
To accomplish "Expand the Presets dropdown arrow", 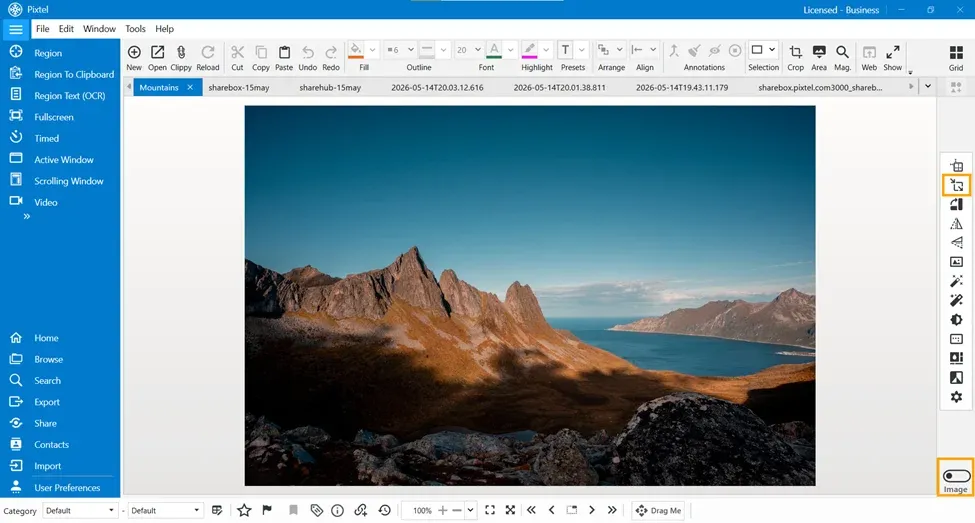I will (582, 50).
